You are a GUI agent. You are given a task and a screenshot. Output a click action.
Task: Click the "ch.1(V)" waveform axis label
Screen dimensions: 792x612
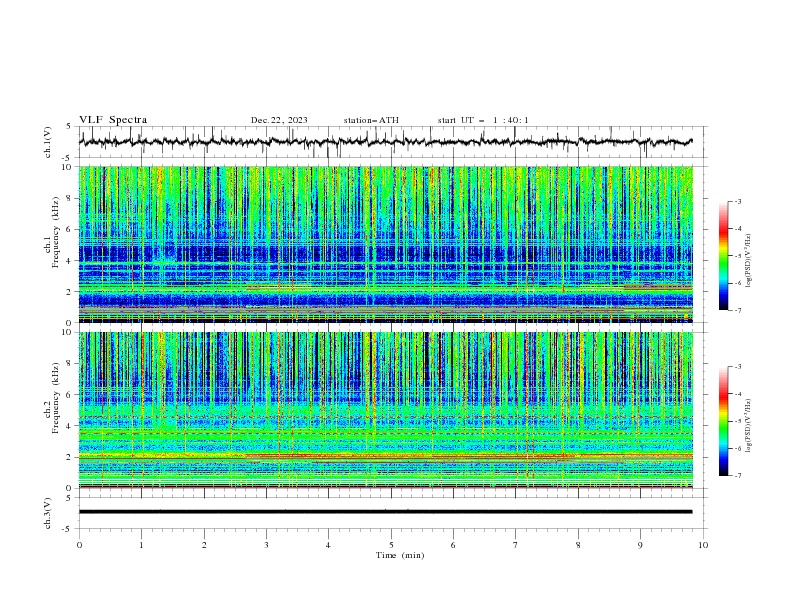click(x=48, y=142)
